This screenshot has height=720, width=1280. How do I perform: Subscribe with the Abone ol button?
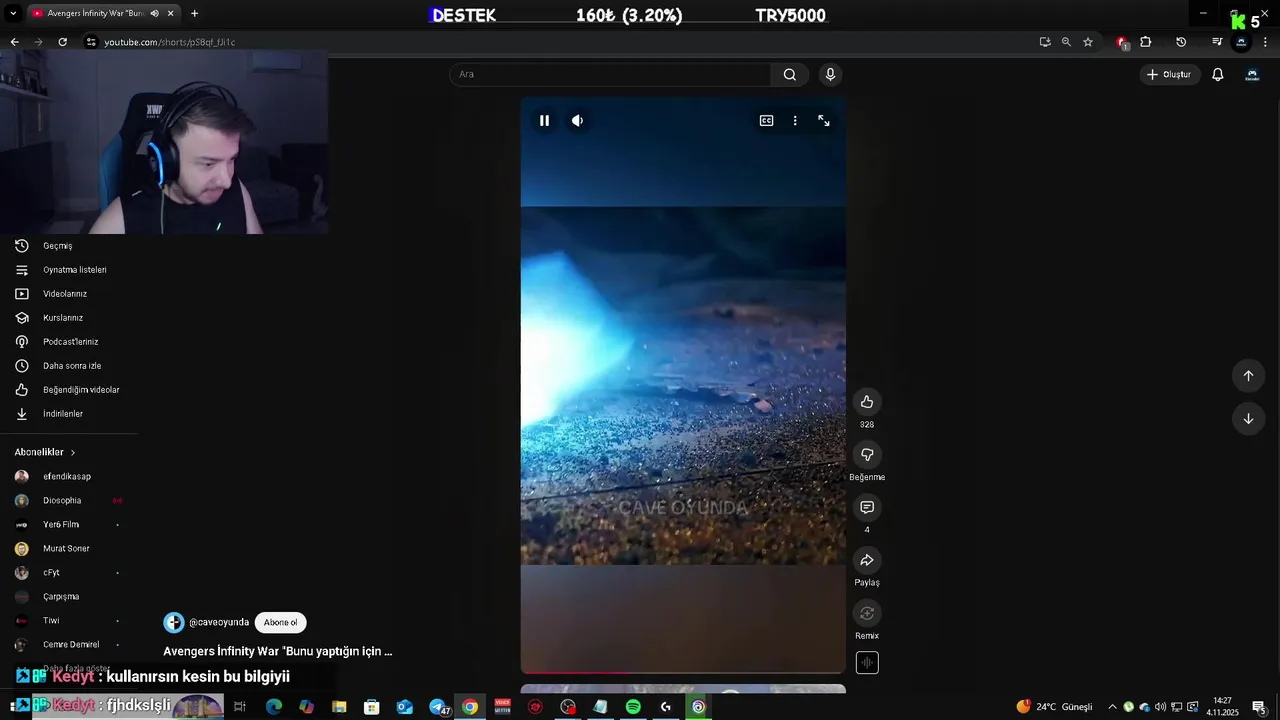(x=280, y=622)
